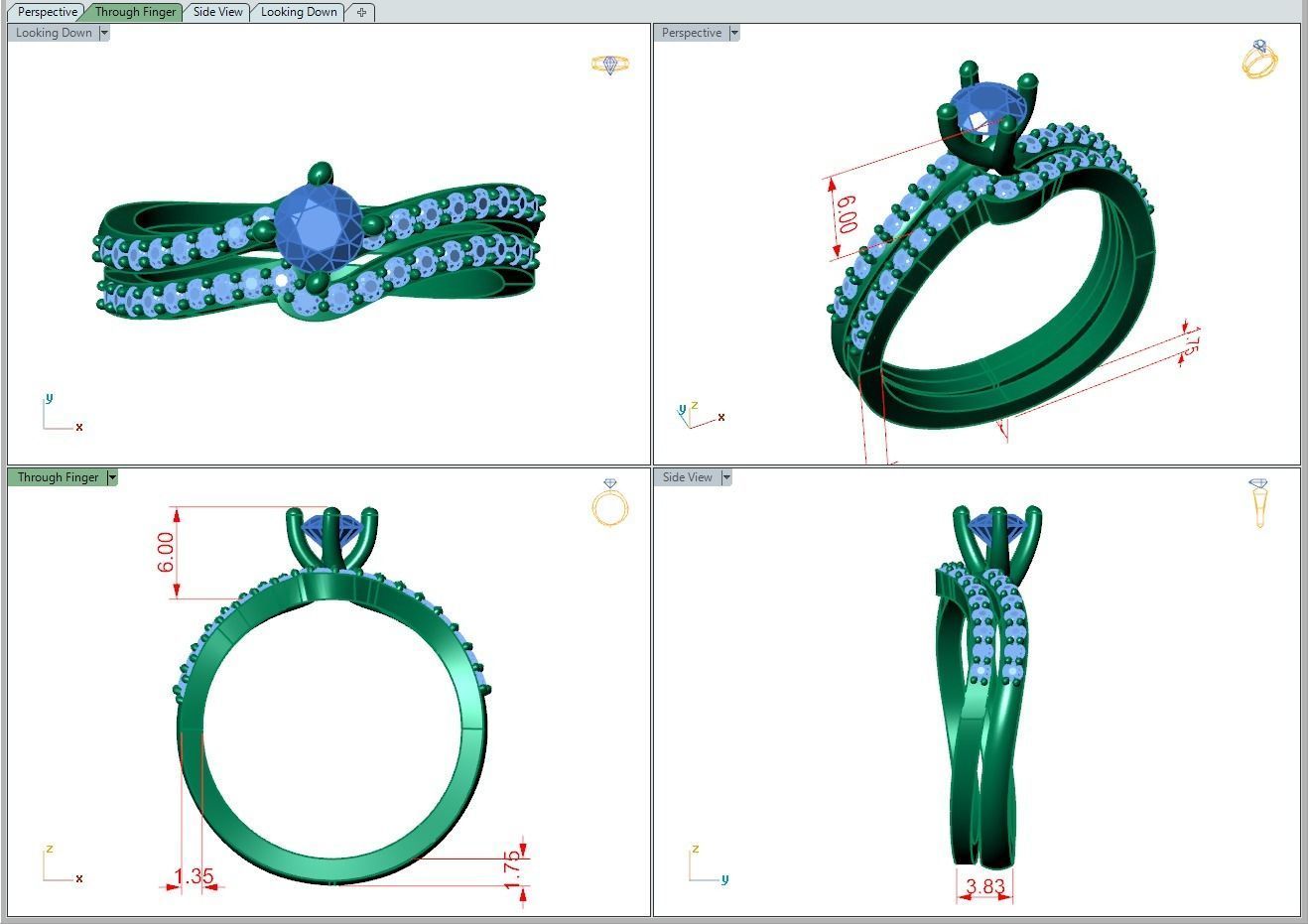Select the 1.35 dimension in Through Finger view

pos(194,876)
